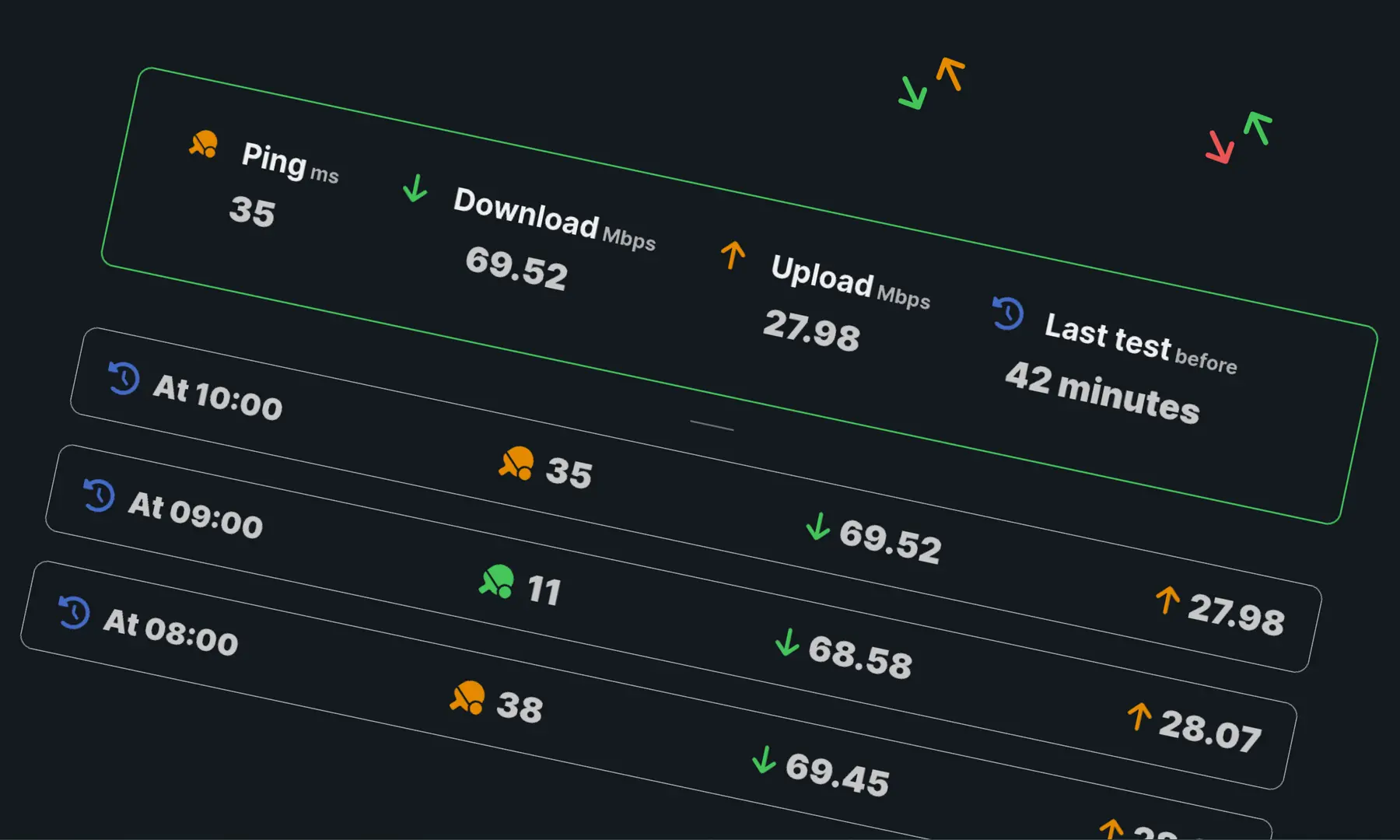The width and height of the screenshot is (1400, 840).
Task: Click the small divider handle below summary
Action: [711, 425]
